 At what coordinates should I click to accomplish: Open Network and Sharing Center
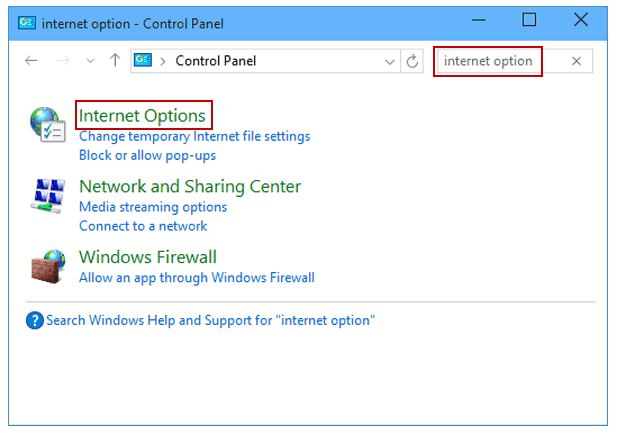coord(190,186)
